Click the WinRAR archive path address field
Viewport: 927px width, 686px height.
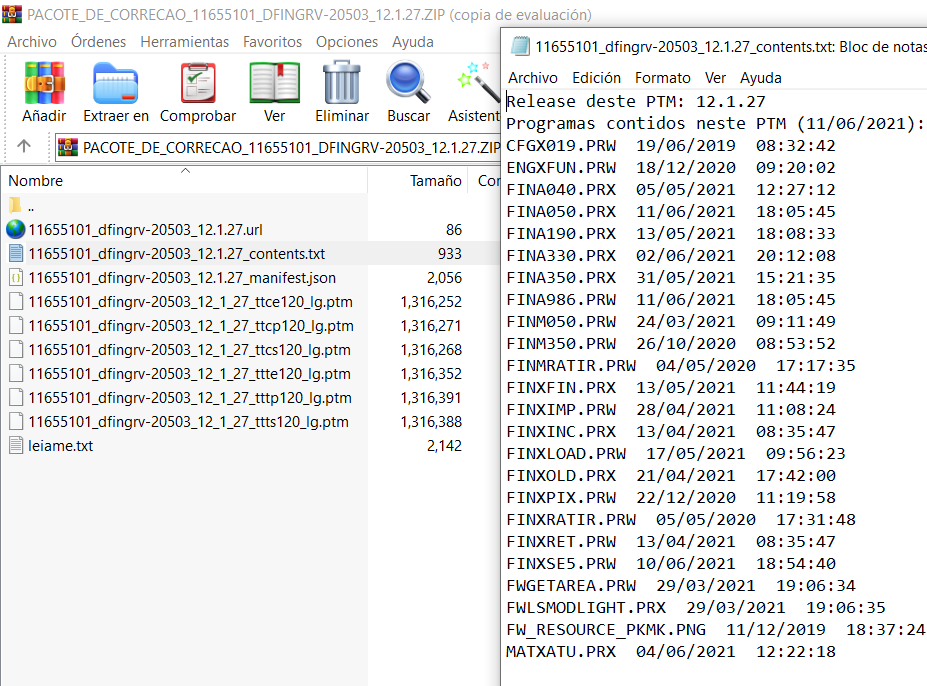278,147
